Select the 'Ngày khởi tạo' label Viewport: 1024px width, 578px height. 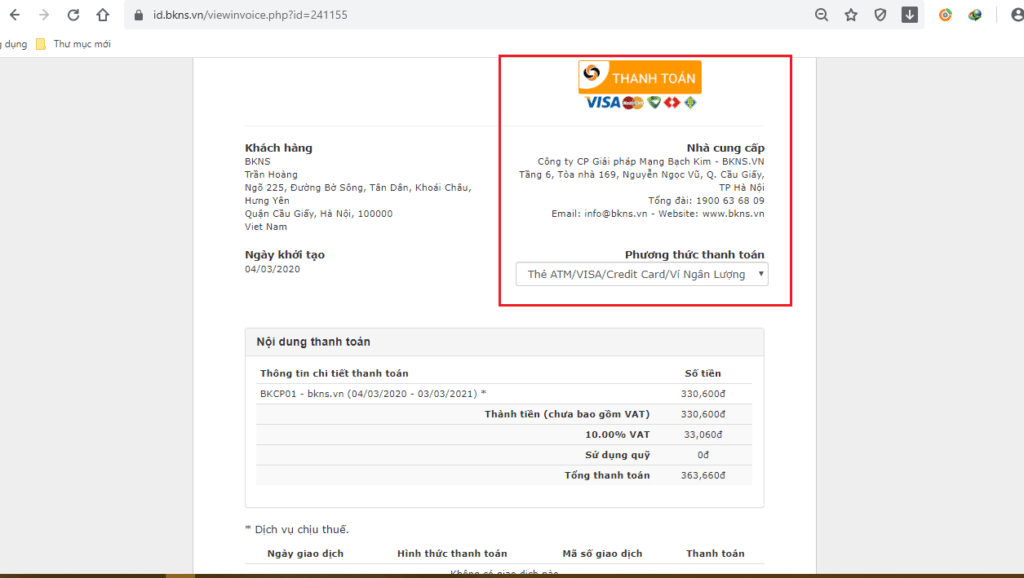(x=285, y=255)
